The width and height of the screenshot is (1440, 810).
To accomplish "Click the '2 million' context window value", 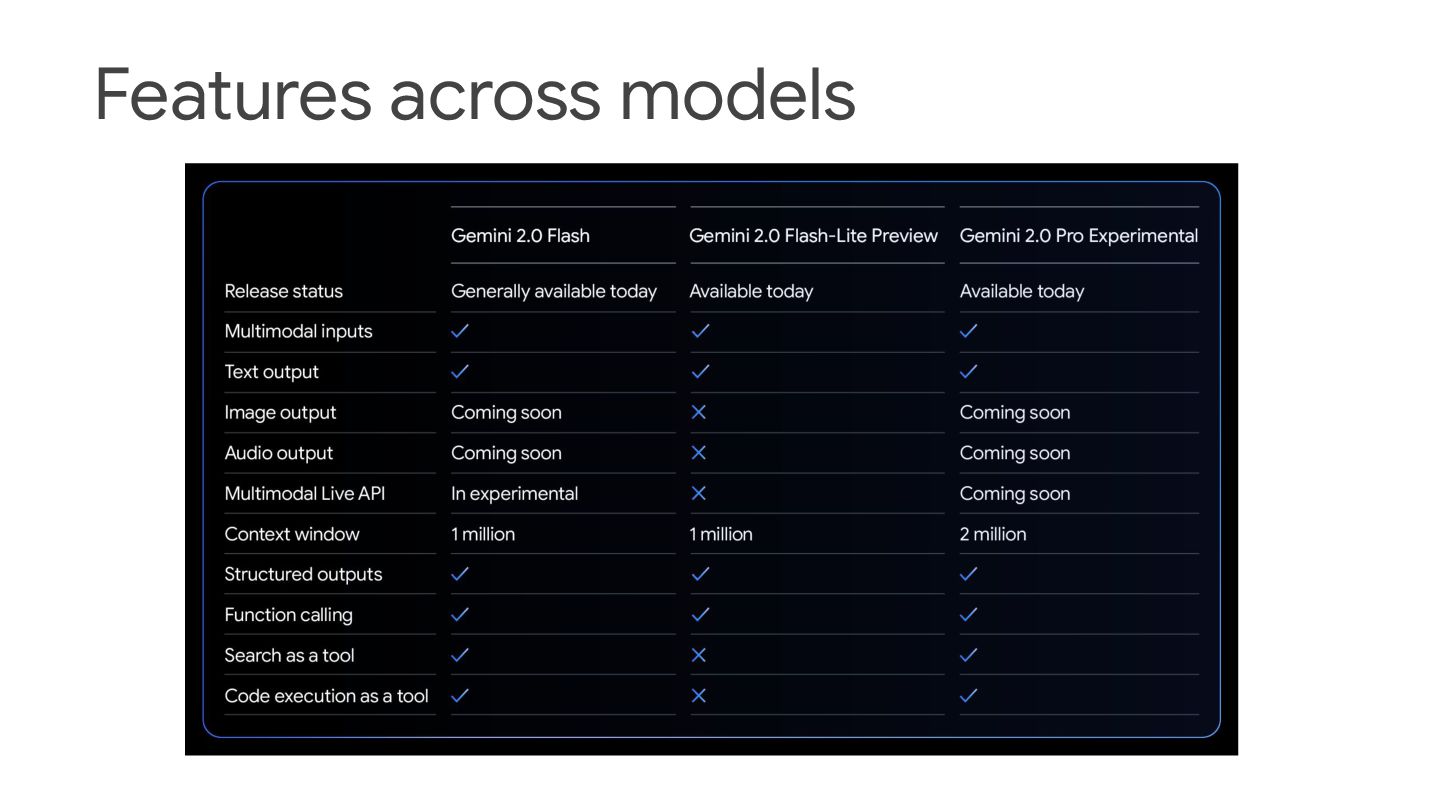I will pos(993,534).
